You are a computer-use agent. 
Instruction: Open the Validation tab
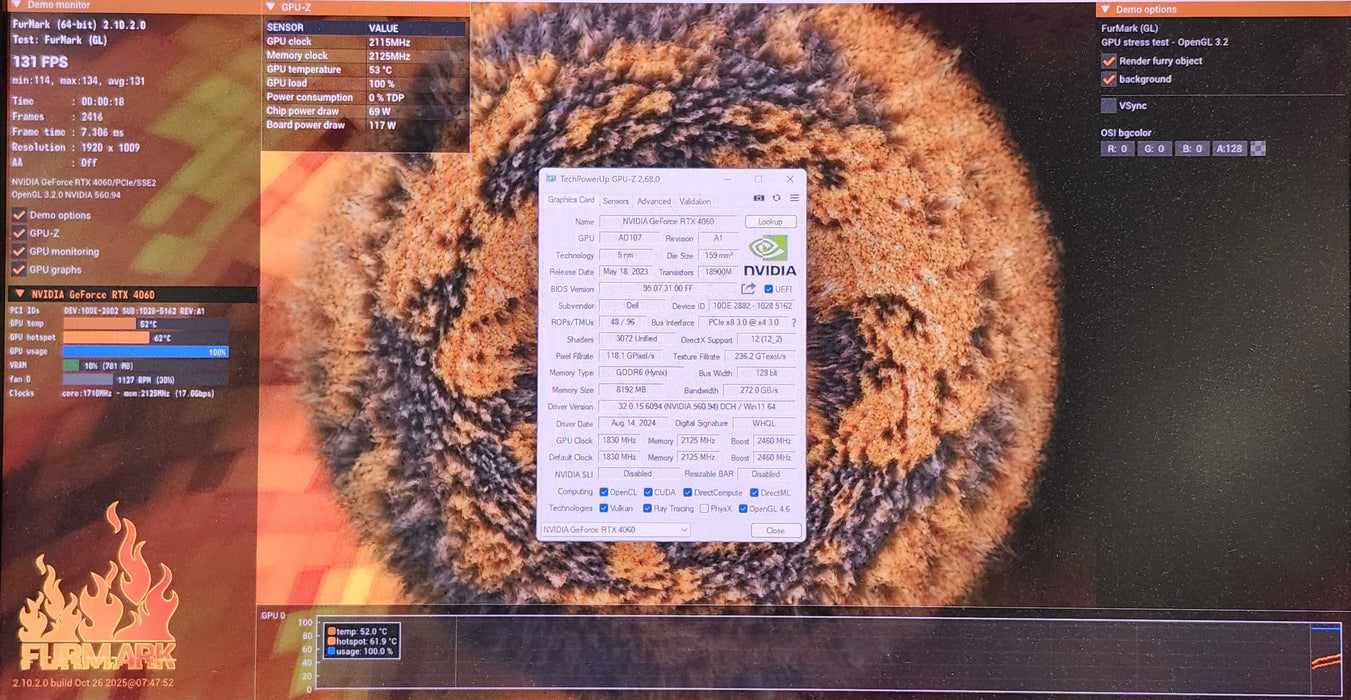point(695,201)
